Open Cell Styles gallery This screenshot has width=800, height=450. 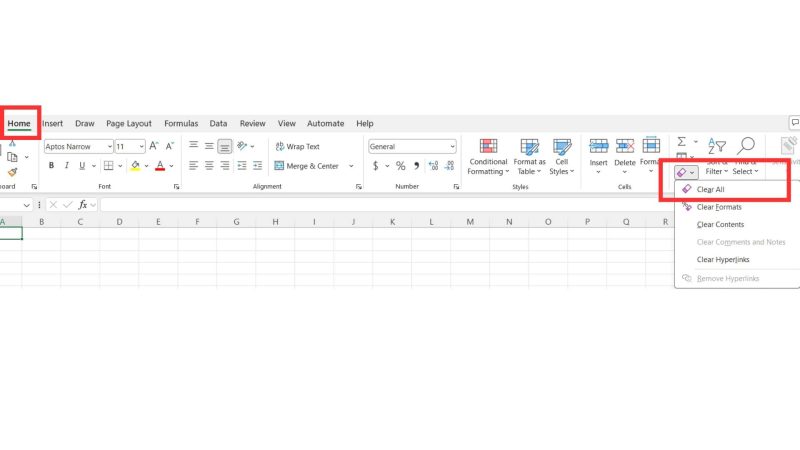point(562,157)
